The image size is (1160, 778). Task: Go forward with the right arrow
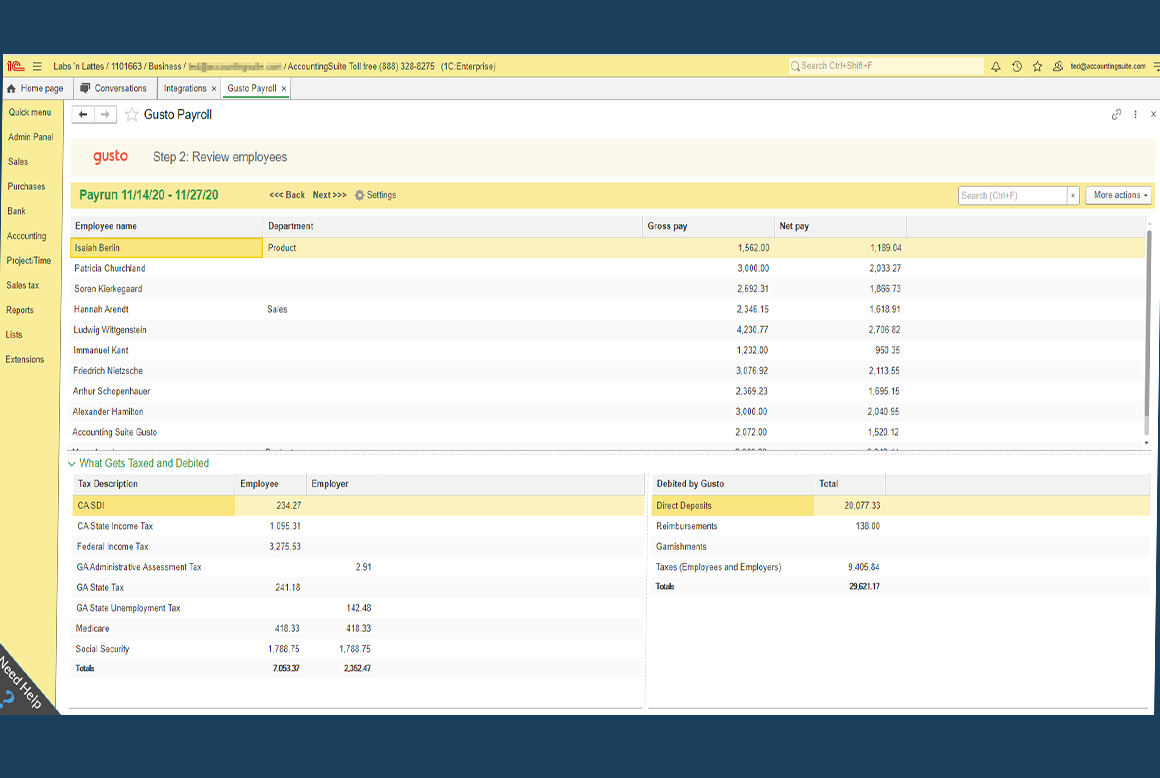point(105,115)
